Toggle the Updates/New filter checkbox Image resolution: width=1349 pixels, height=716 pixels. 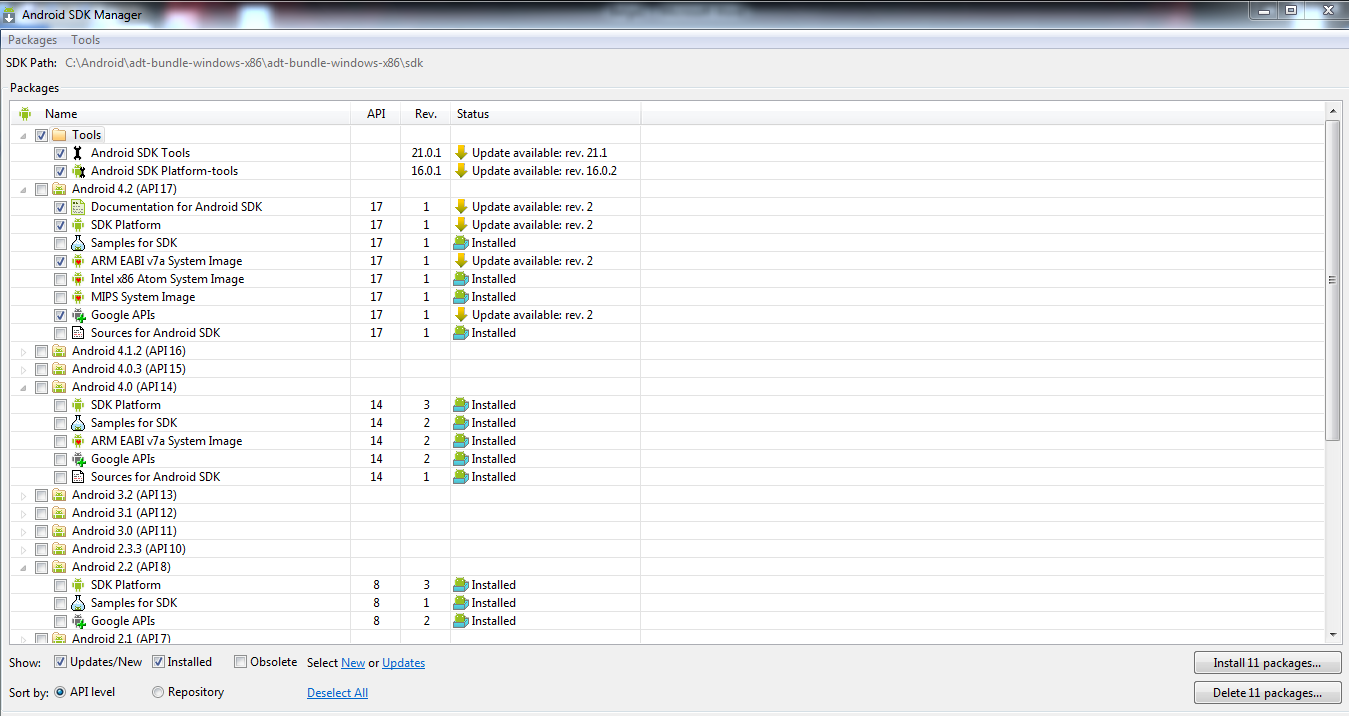click(60, 662)
